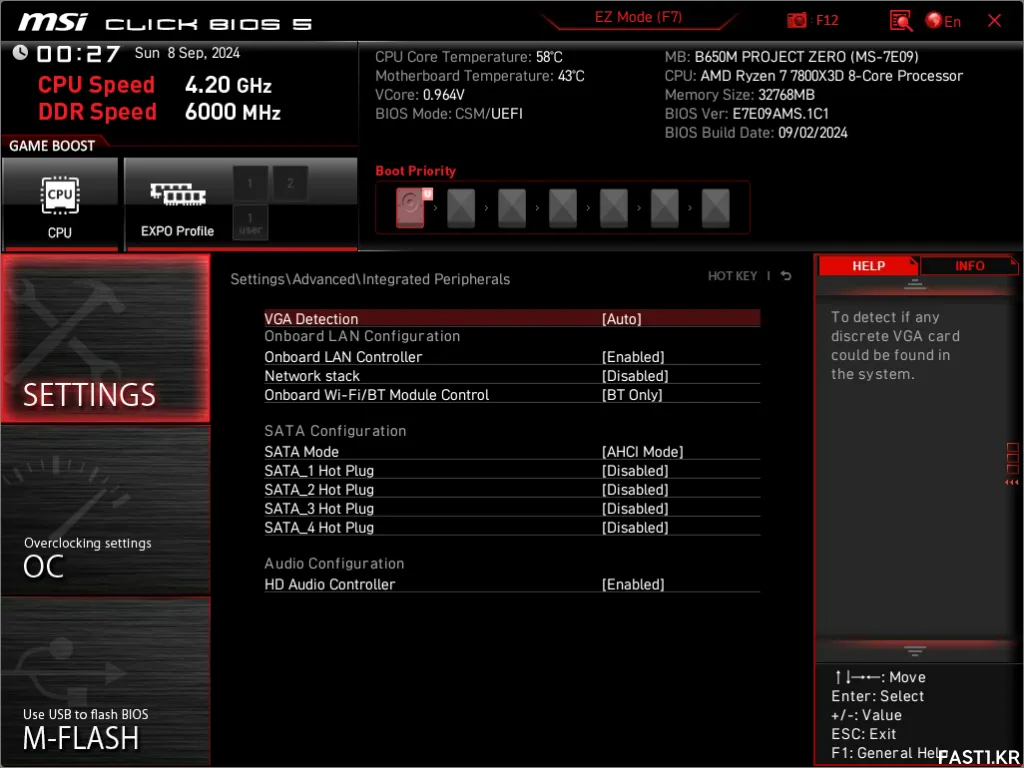1024x768 pixels.
Task: Change the Onboard LAN Controller [Enabled] value
Action: click(633, 357)
